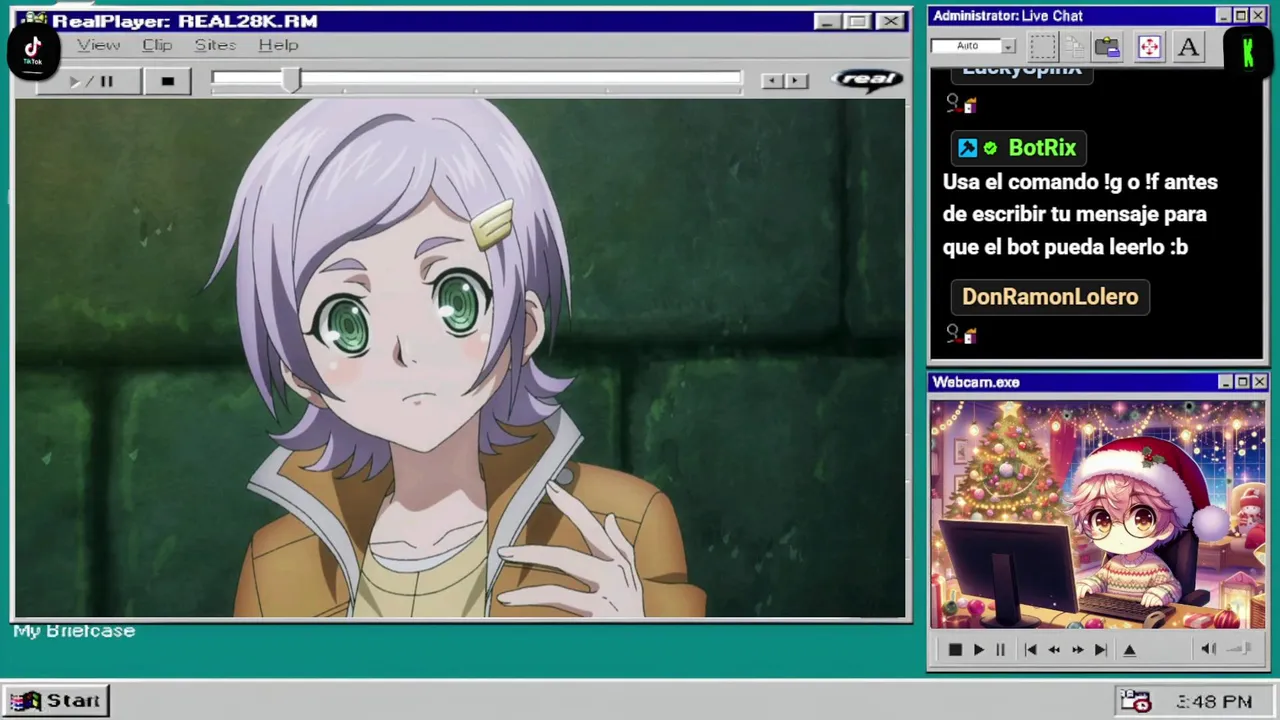The width and height of the screenshot is (1280, 720).
Task: Pause the Webcam.exe player
Action: coord(1000,650)
